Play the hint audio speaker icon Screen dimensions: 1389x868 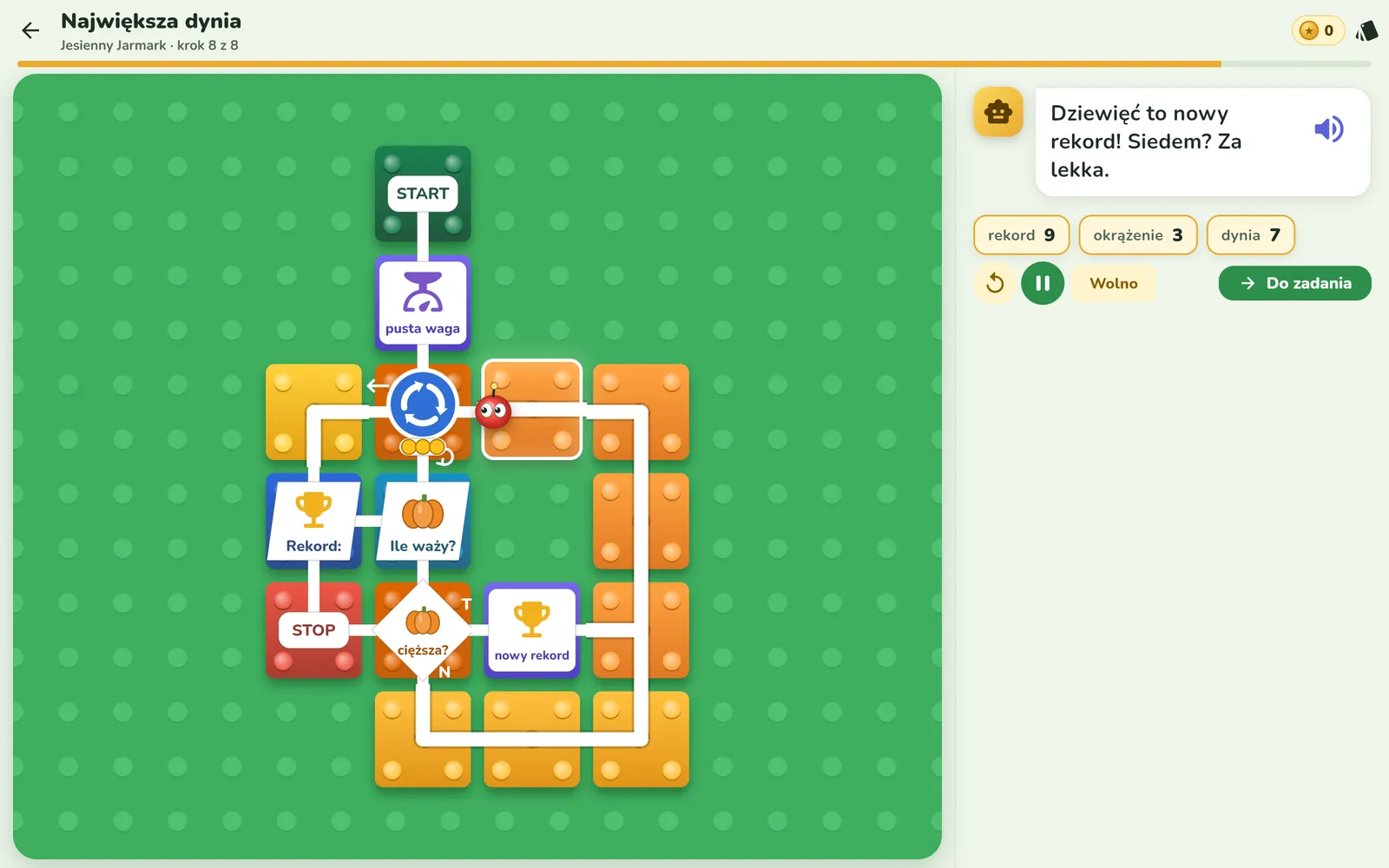tap(1328, 129)
